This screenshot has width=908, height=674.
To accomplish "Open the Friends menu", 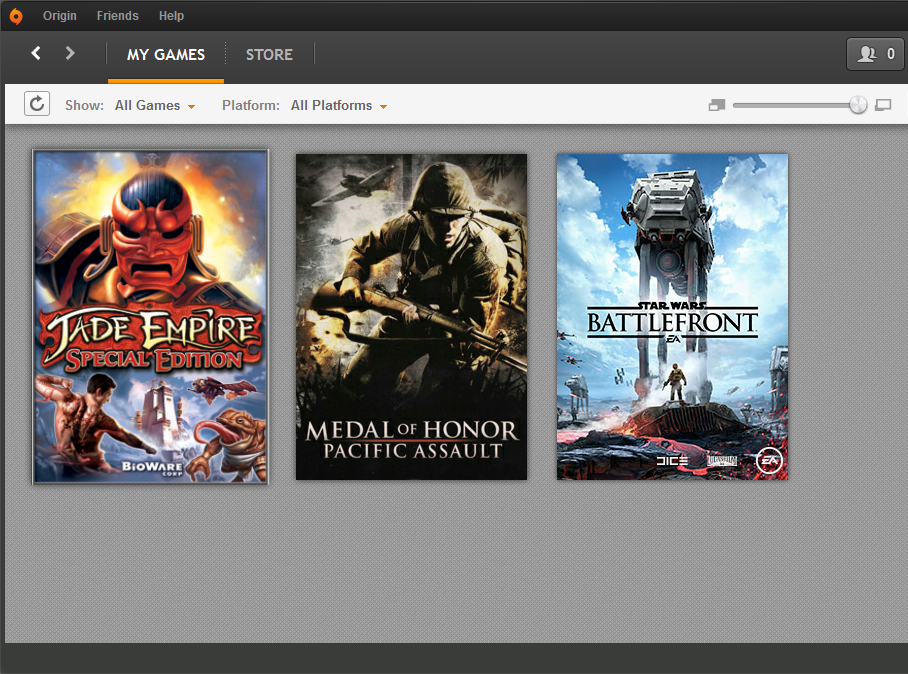I will click(118, 16).
